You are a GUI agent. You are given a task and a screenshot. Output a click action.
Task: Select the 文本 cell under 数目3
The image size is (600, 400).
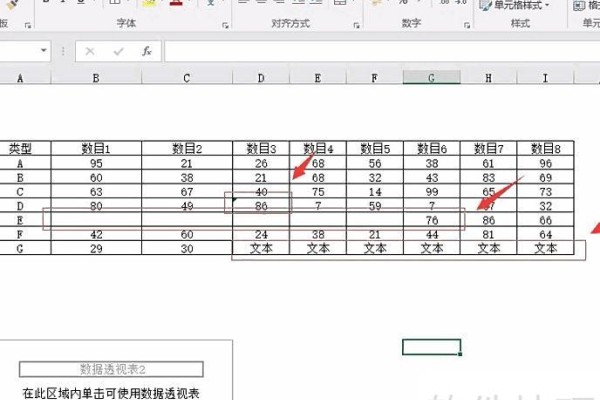(261, 248)
